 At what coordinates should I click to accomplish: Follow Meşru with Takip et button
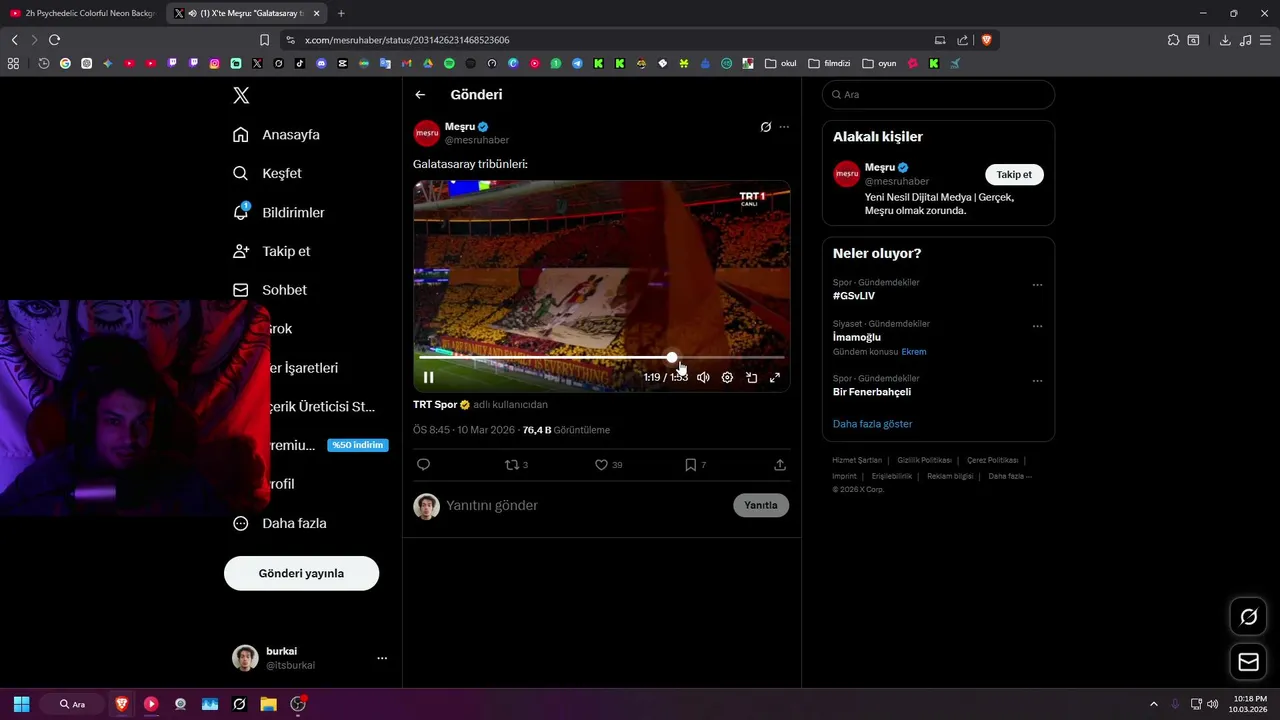[x=1014, y=174]
